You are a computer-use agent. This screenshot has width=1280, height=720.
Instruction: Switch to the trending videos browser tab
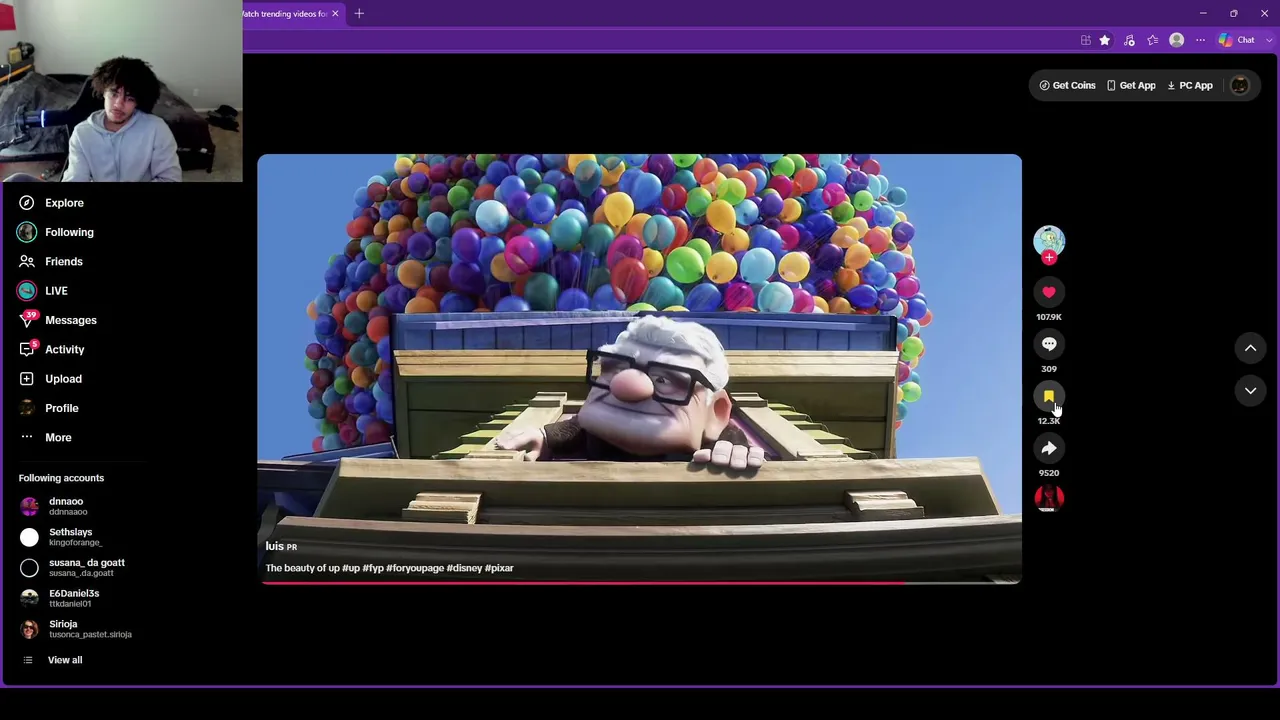pos(285,14)
